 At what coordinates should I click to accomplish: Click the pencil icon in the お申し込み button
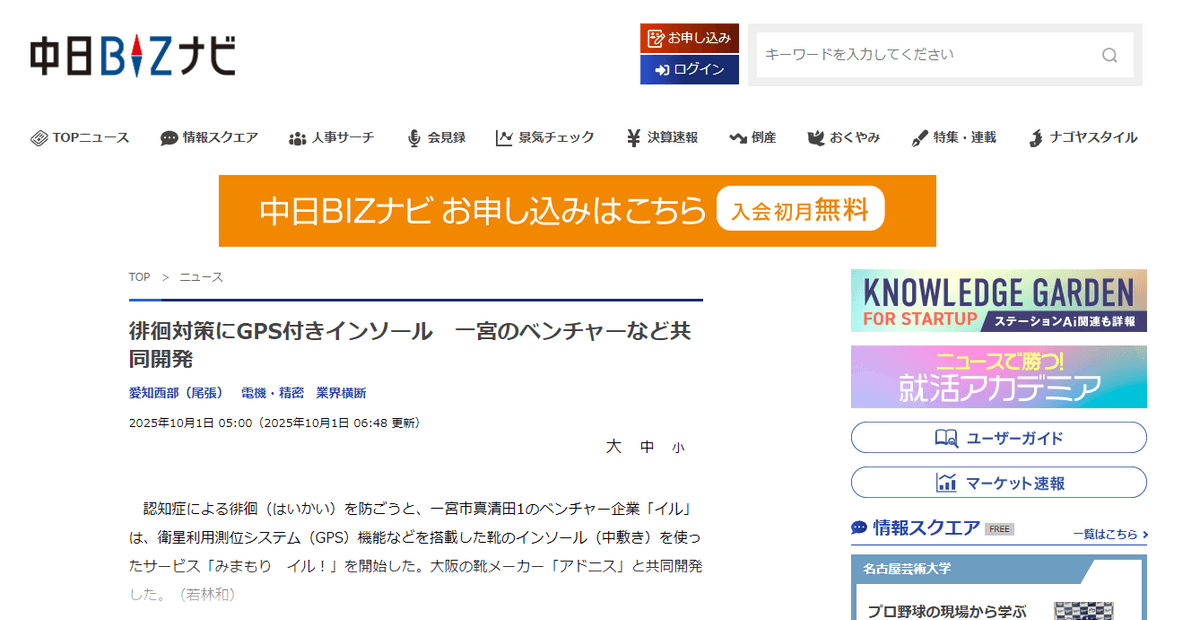(656, 38)
